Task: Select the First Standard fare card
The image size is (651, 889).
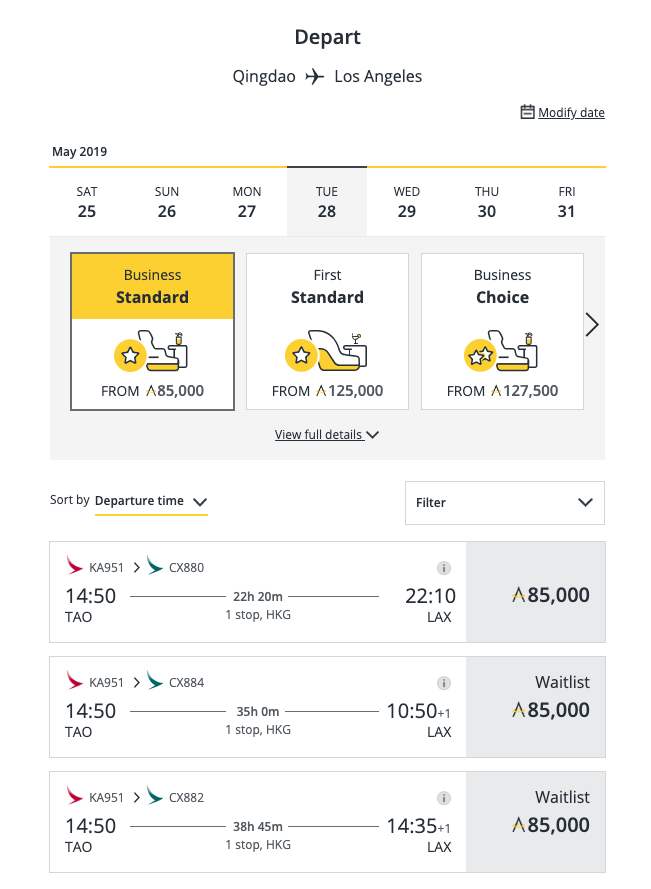Action: (327, 331)
